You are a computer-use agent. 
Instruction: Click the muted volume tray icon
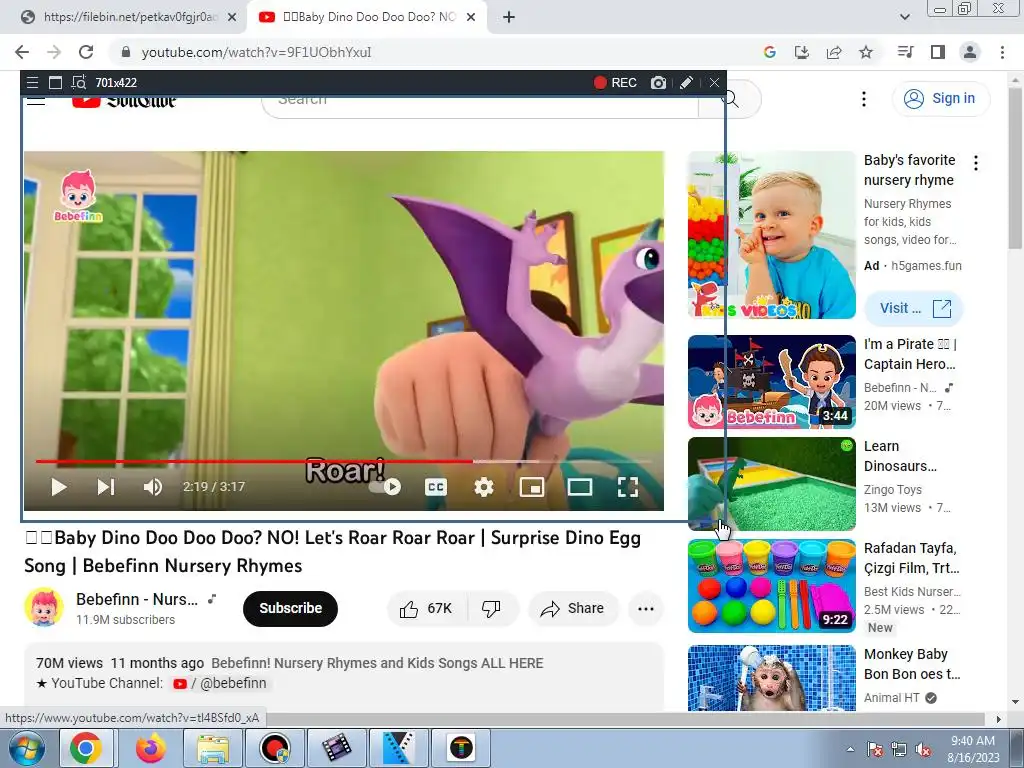pos(923,750)
